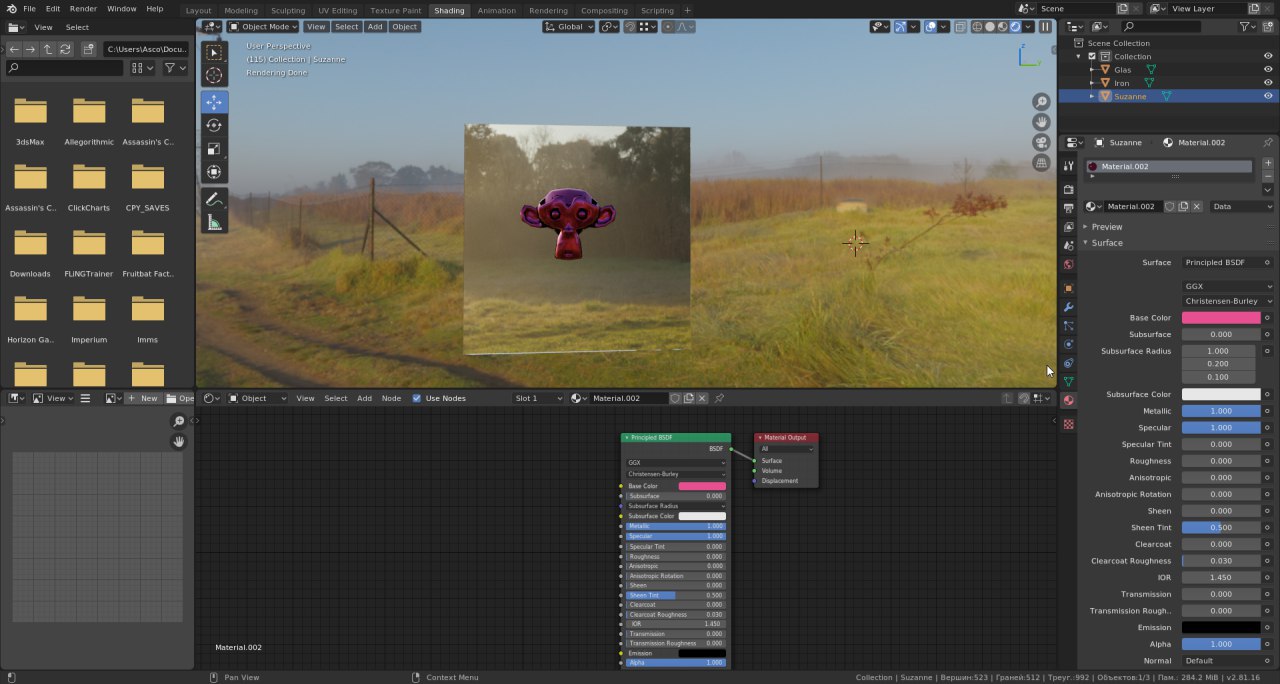Toggle camera view gizmo in viewport
Viewport: 1280px width, 684px height.
pos(1041,142)
